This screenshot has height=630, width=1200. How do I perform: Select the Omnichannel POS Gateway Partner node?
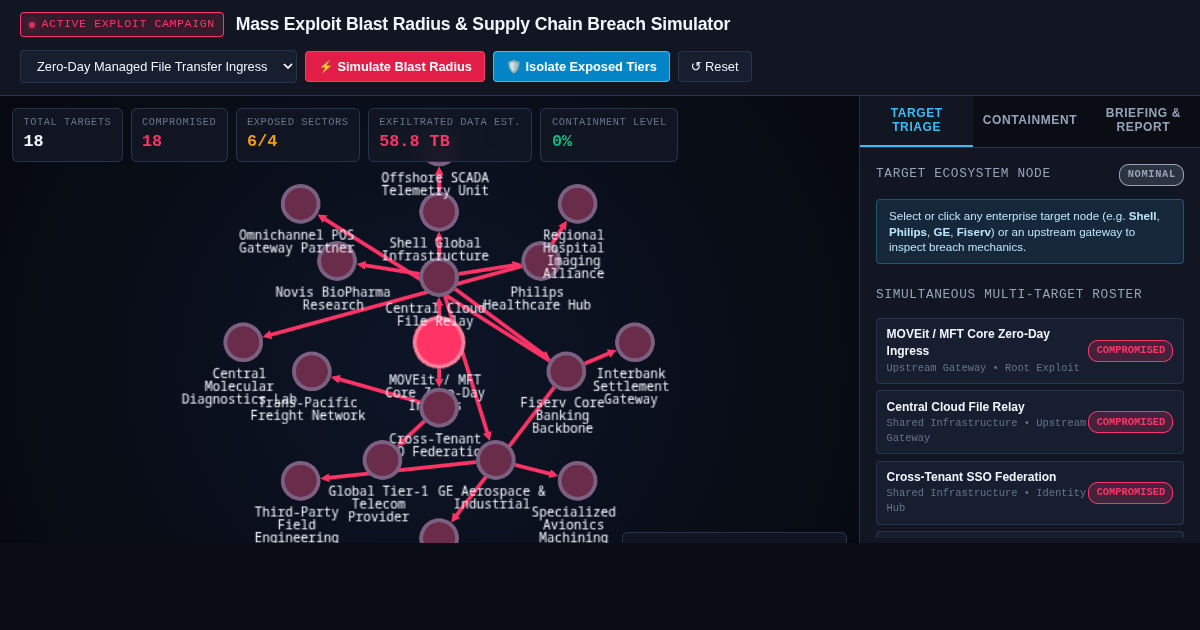[300, 204]
